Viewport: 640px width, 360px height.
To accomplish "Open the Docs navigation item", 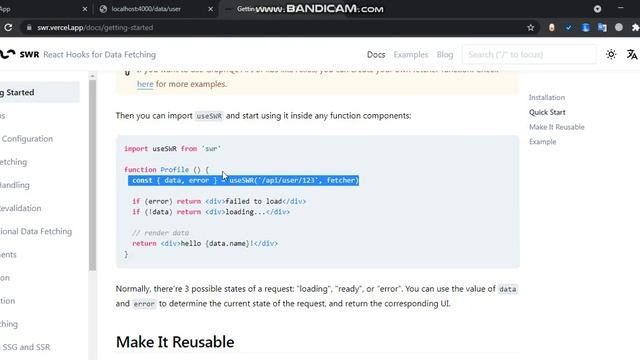I will click(376, 54).
